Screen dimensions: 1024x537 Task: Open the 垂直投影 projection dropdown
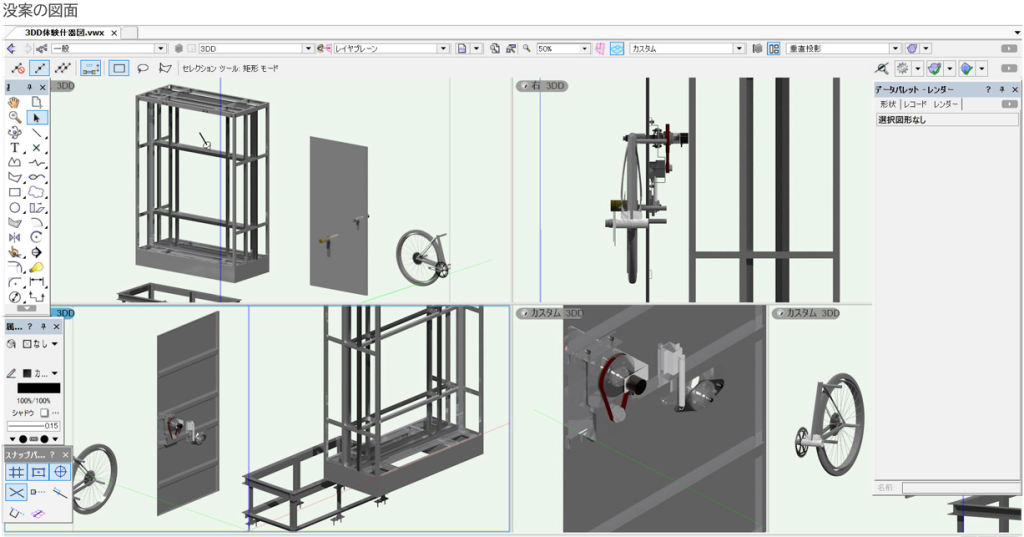(x=896, y=48)
